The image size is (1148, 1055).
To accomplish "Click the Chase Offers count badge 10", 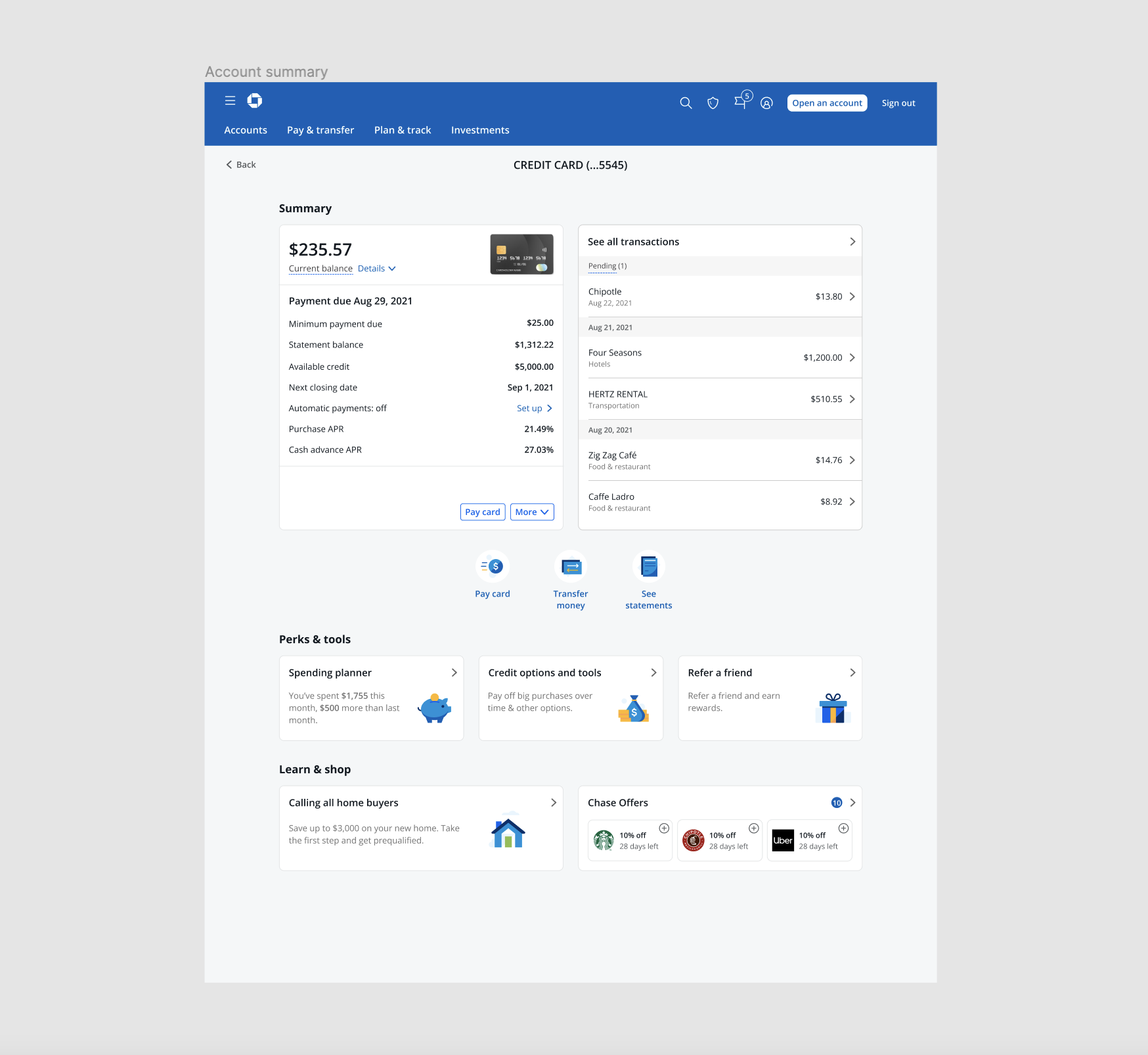I will click(837, 803).
